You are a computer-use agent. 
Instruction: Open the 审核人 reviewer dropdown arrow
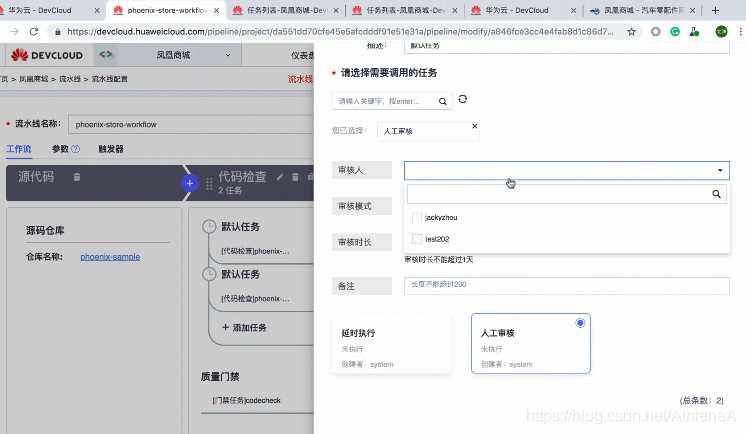tap(720, 170)
